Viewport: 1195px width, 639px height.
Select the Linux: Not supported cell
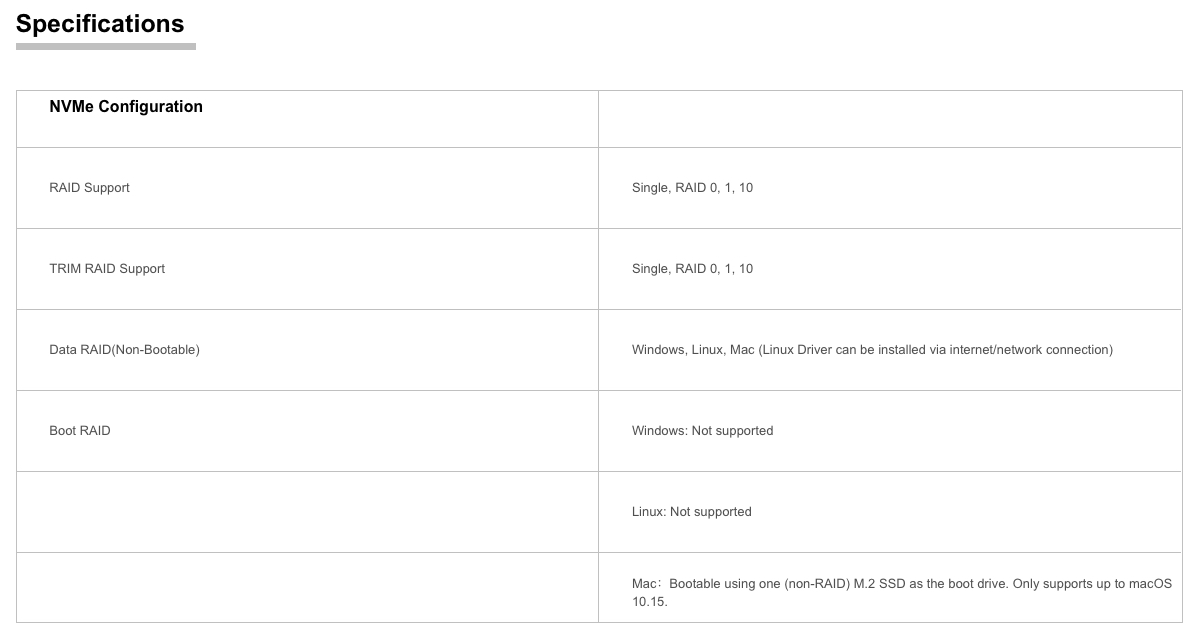889,512
